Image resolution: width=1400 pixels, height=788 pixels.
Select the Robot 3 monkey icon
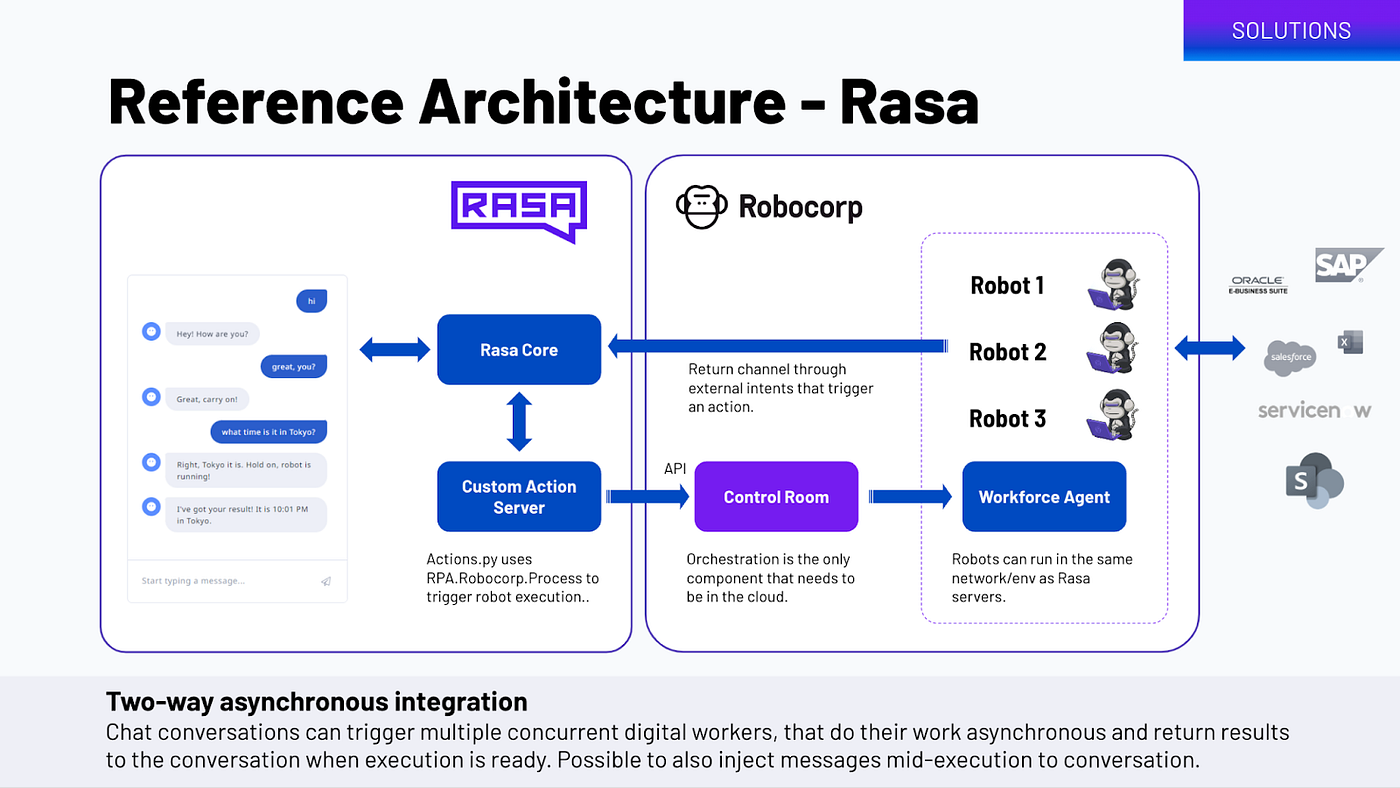pyautogui.click(x=1114, y=416)
